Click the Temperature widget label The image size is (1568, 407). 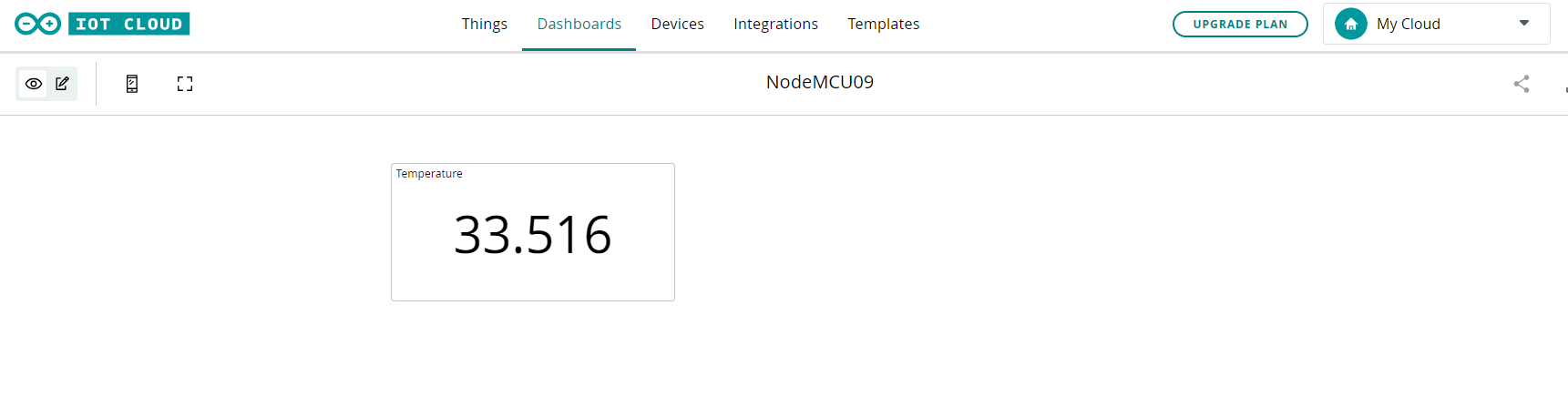tap(429, 174)
